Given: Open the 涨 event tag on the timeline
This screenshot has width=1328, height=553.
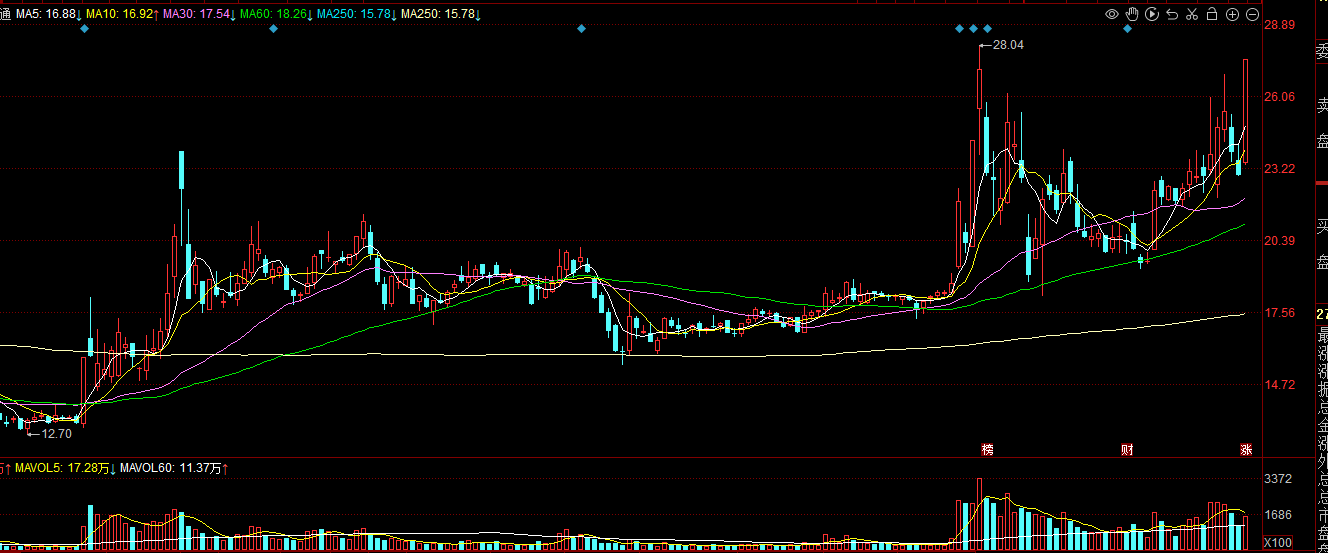Looking at the screenshot, I should coord(1246,449).
